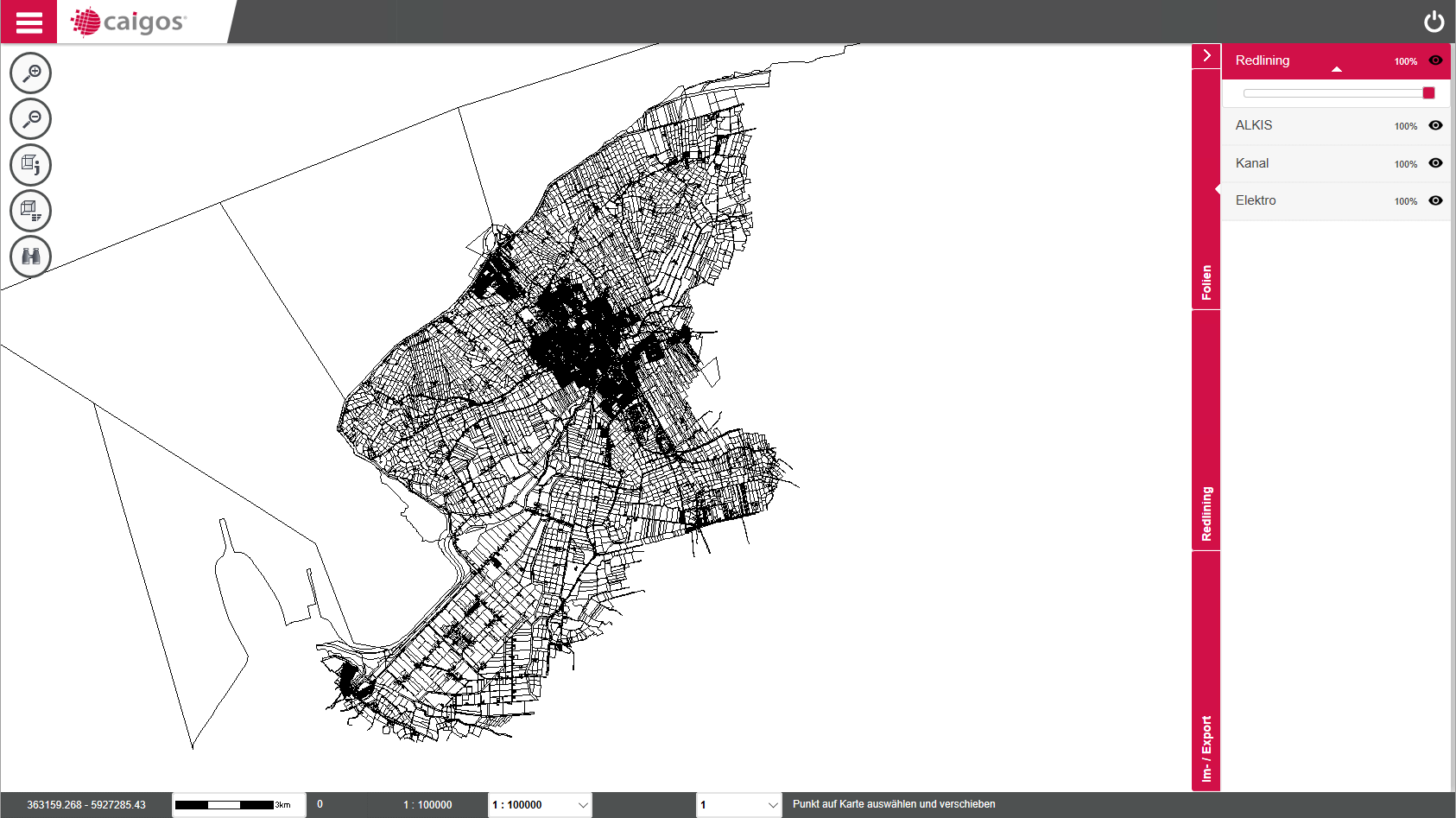The width and height of the screenshot is (1456, 818).
Task: Toggle the Elektro layer eye icon
Action: 1435,200
